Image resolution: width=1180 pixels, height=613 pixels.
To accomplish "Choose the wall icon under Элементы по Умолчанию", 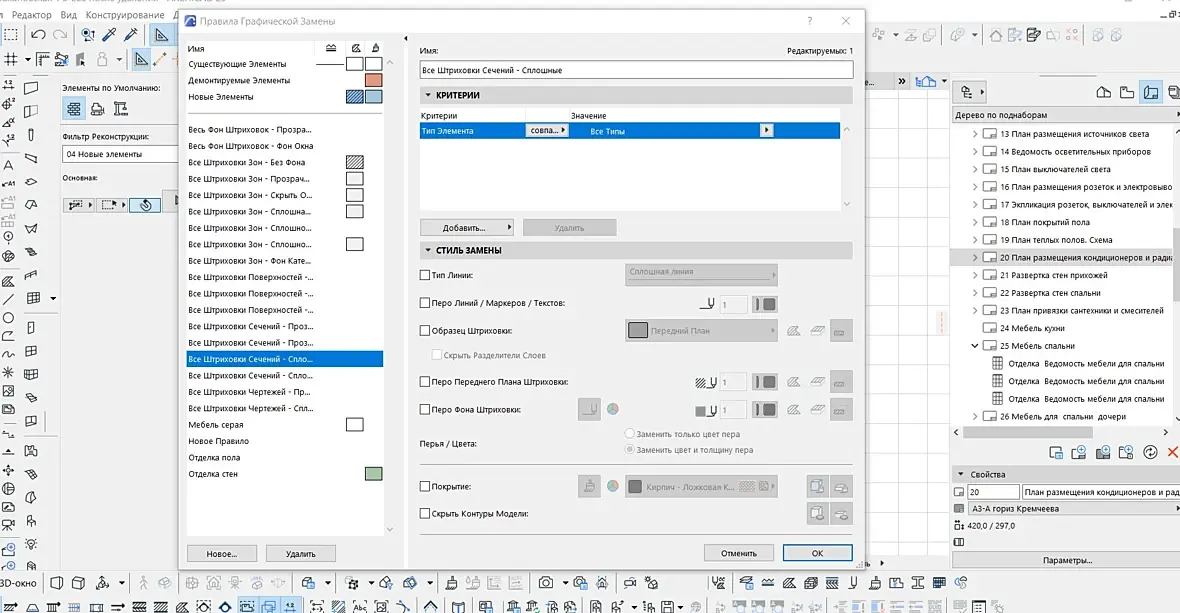I will (73, 110).
